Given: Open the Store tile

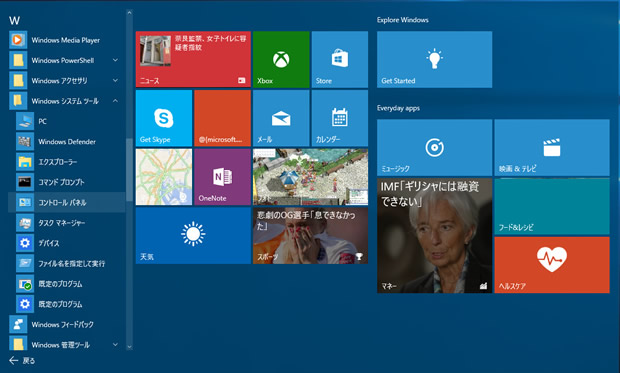Looking at the screenshot, I should pos(340,59).
